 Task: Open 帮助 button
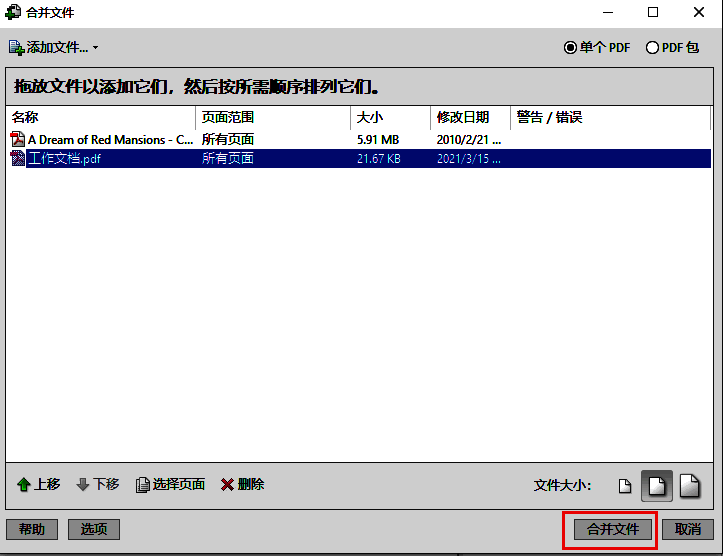[32, 529]
